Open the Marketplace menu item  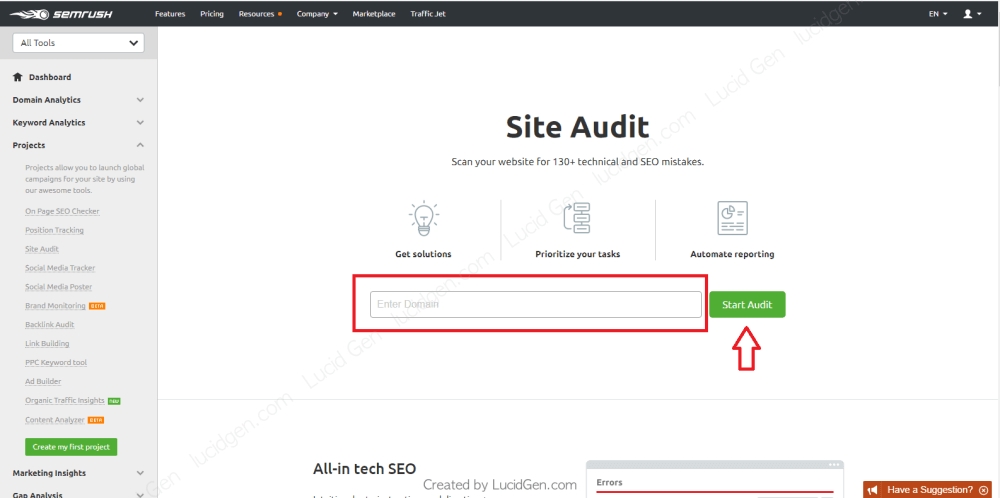(374, 14)
